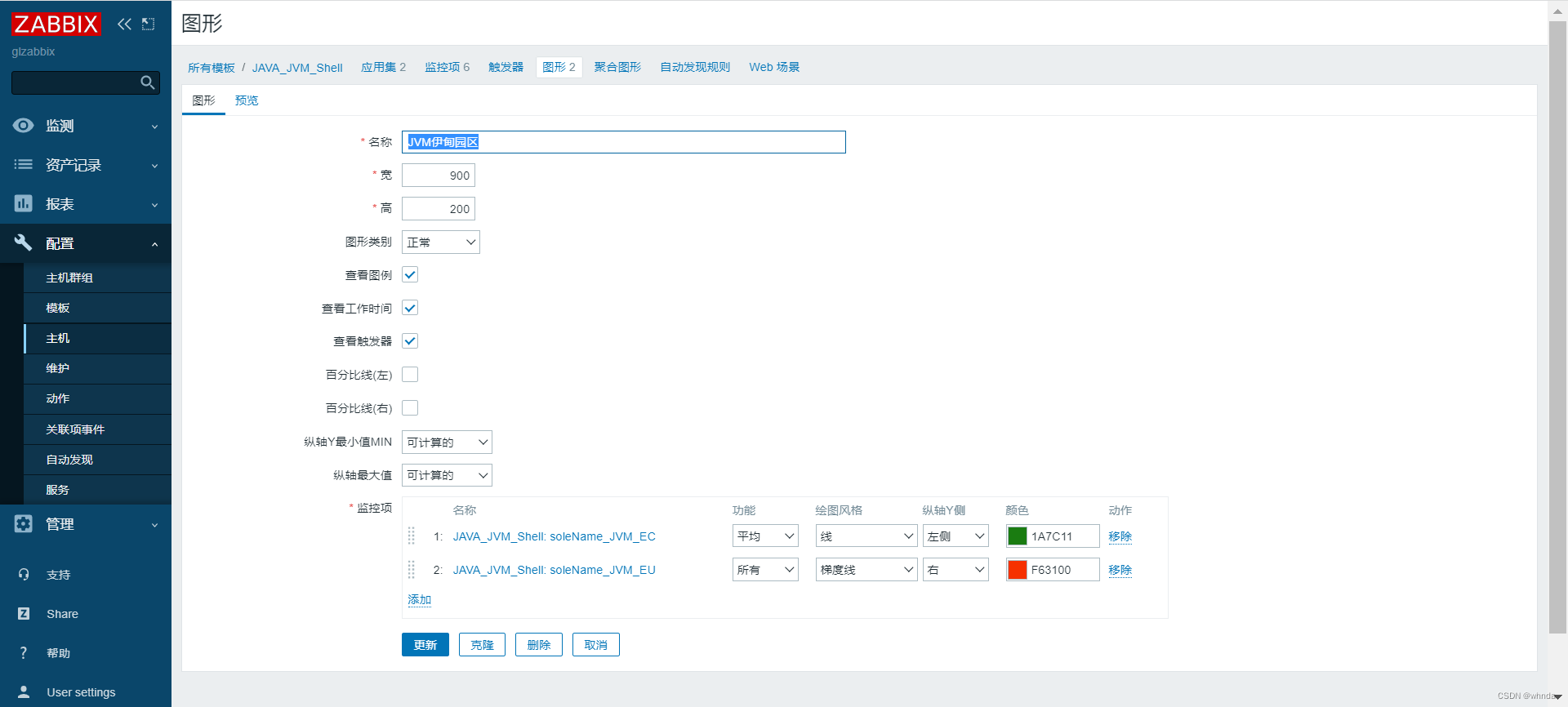Click the person icon for User settings

pos(24,692)
